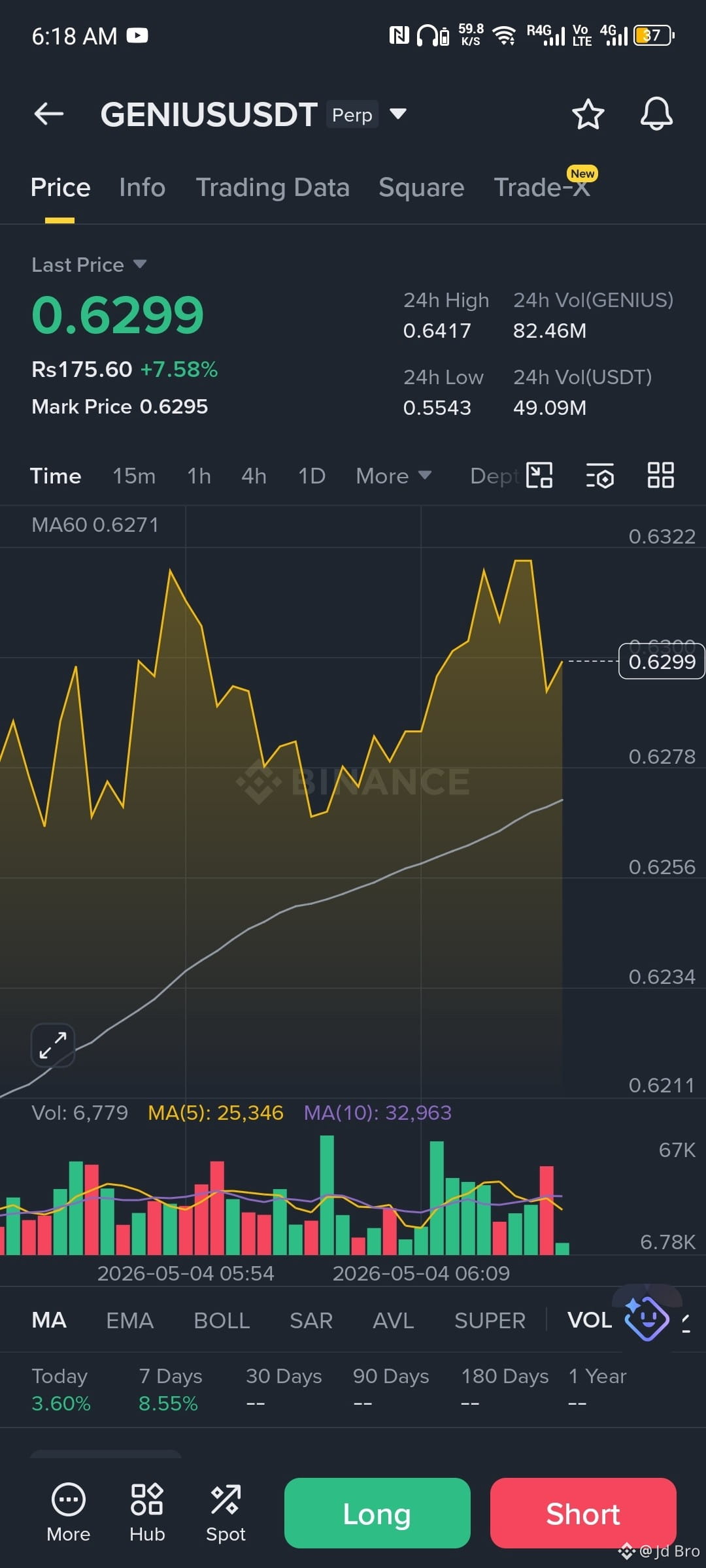This screenshot has width=706, height=1568.
Task: Tap the current price tag 0.6299 on axis
Action: click(x=662, y=662)
